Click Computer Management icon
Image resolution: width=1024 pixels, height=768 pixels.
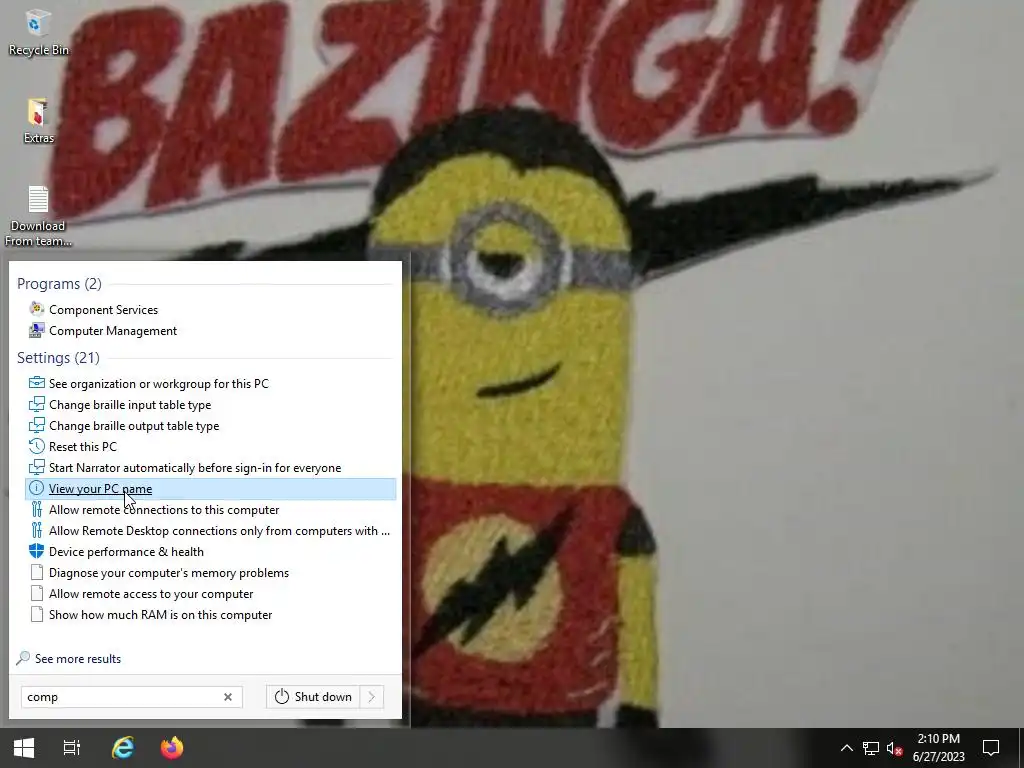click(37, 330)
